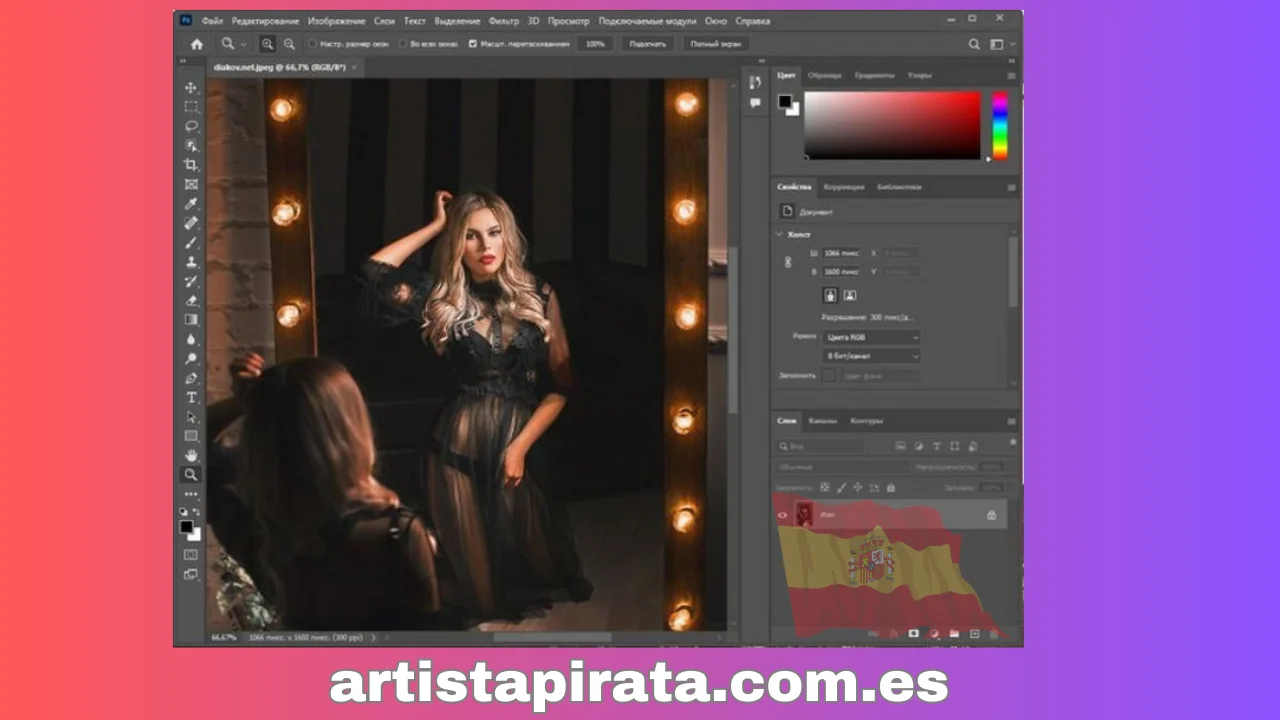This screenshot has height=720, width=1280.
Task: Open the Файл menu
Action: (x=212, y=20)
